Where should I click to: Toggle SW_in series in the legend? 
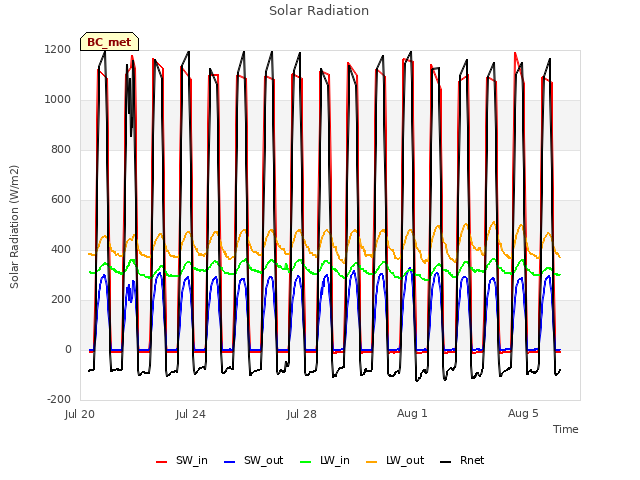[182, 460]
